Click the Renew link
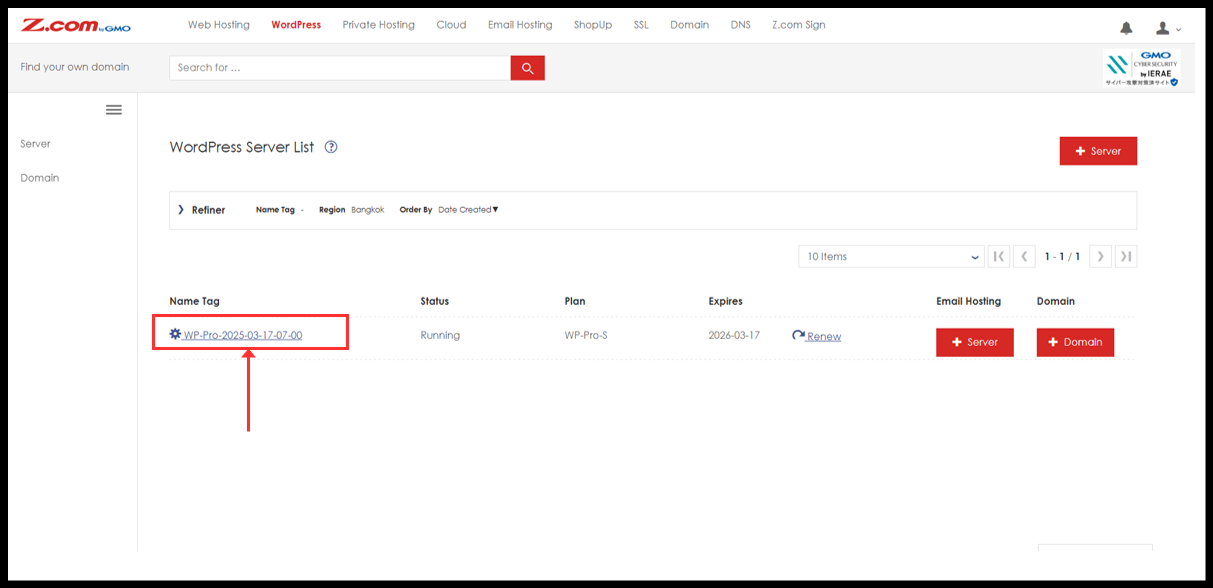1213x588 pixels. [824, 337]
